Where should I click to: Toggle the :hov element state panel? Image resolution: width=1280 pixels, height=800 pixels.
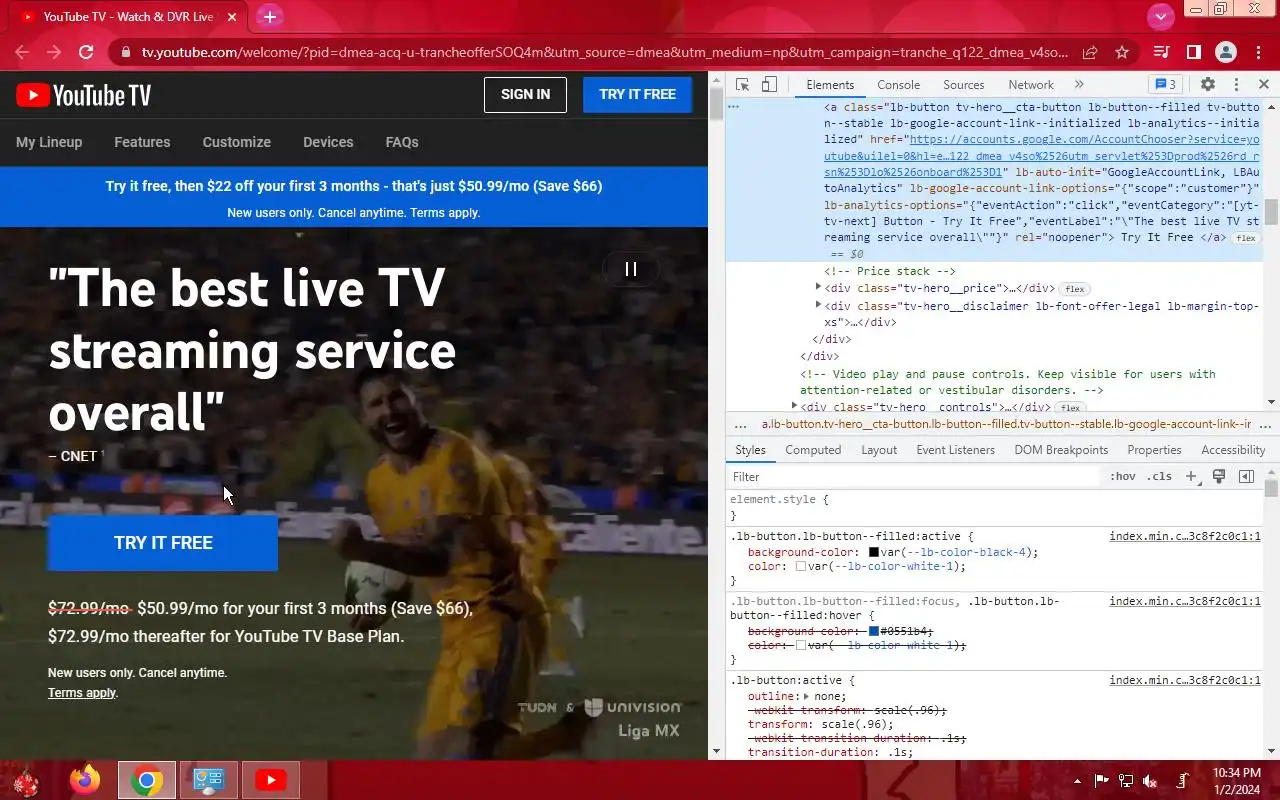tap(1122, 477)
